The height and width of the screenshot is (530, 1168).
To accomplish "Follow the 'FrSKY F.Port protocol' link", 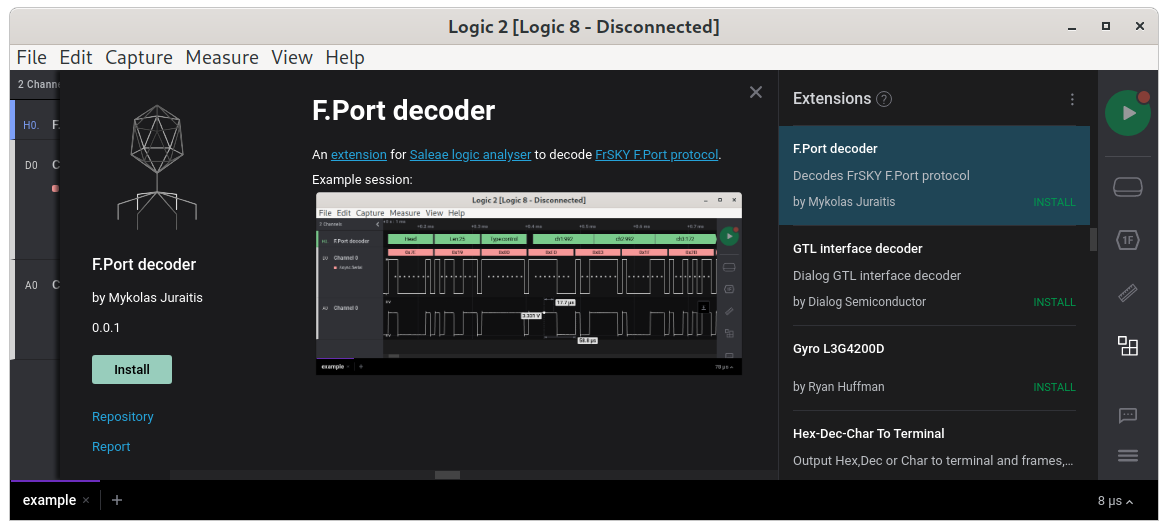I will click(657, 155).
